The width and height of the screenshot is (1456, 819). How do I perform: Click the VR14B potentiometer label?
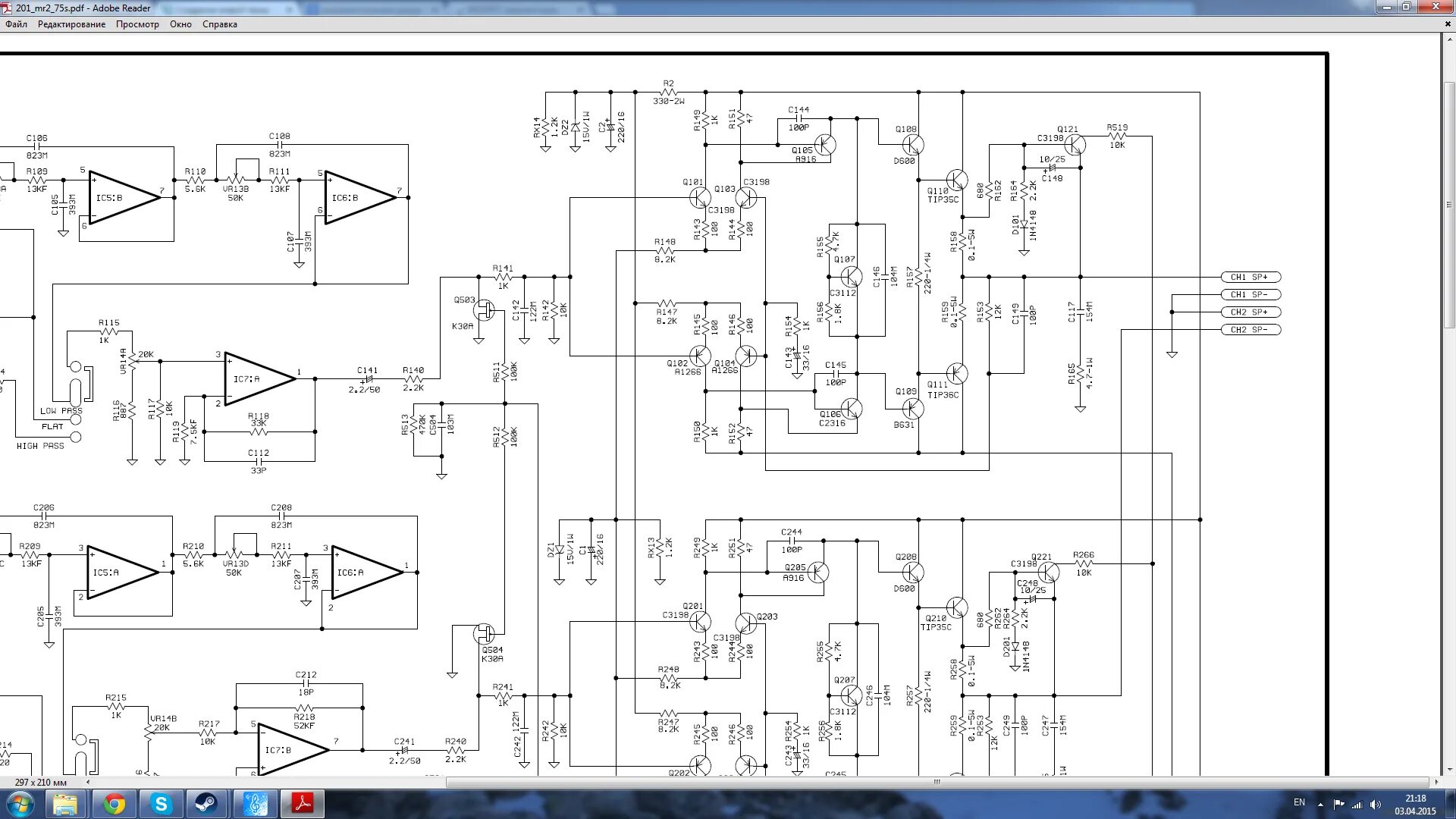(x=163, y=718)
